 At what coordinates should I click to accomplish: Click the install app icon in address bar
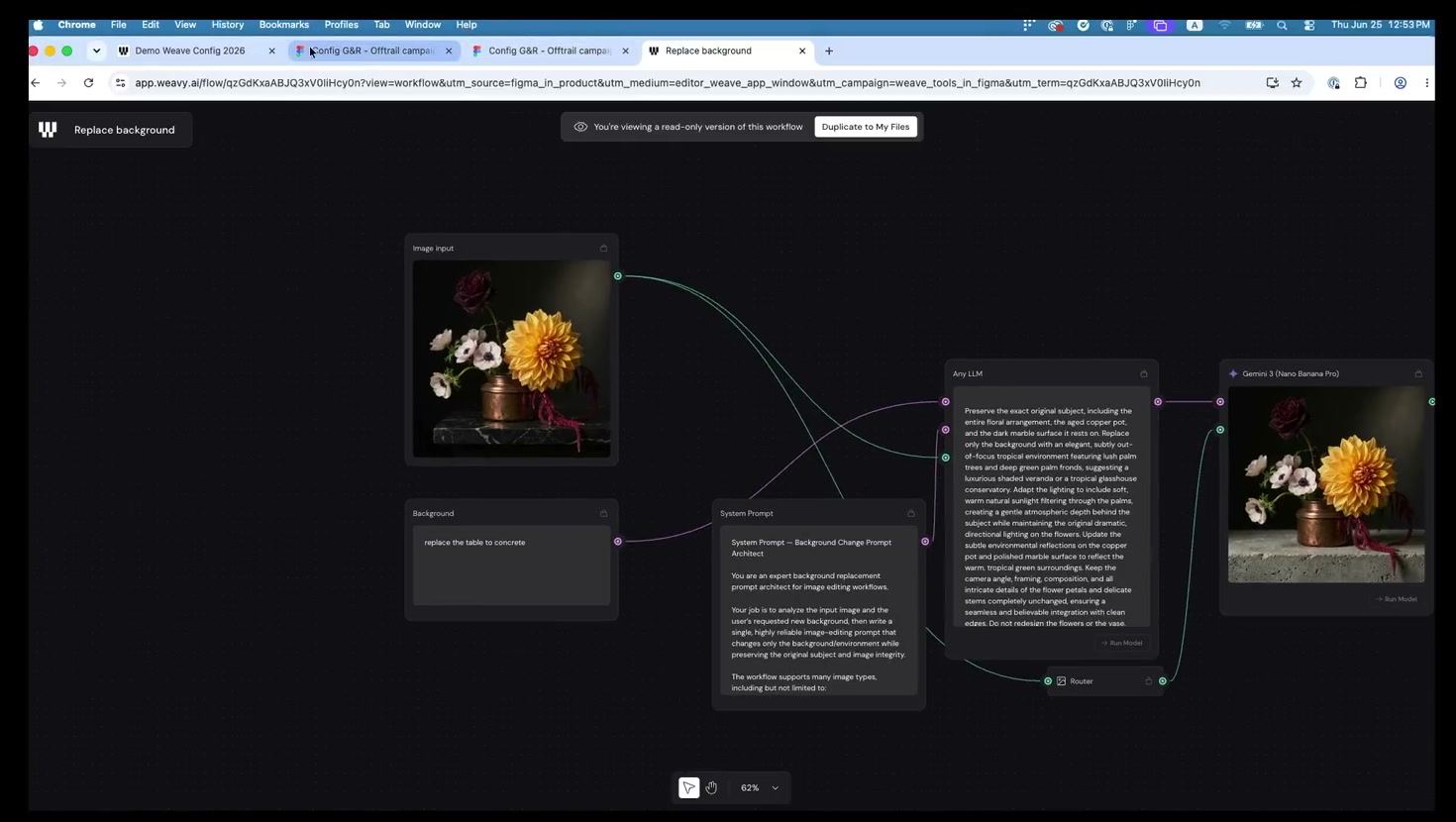coord(1273,83)
